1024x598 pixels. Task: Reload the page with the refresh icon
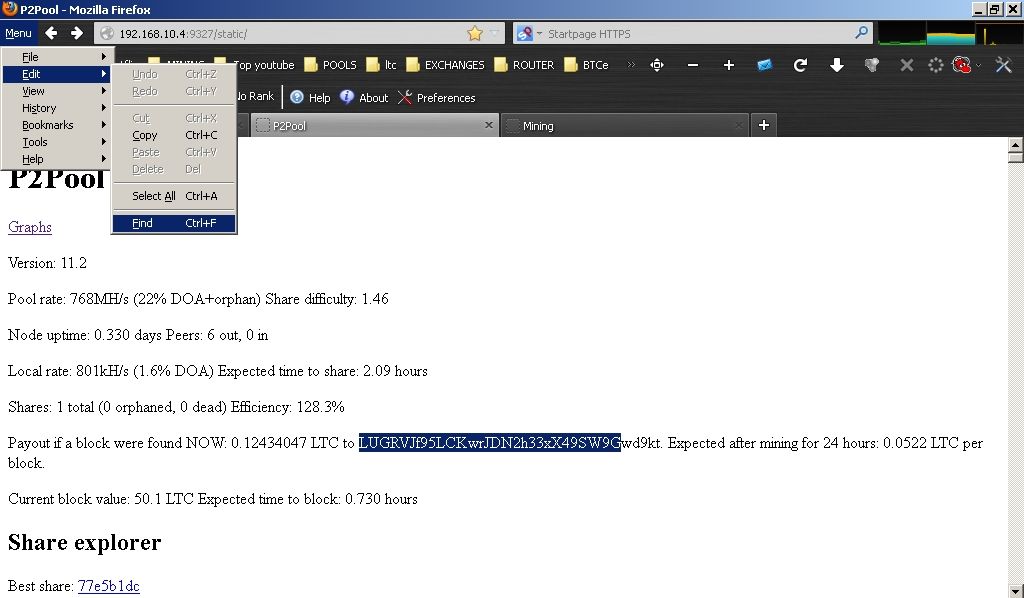click(800, 65)
